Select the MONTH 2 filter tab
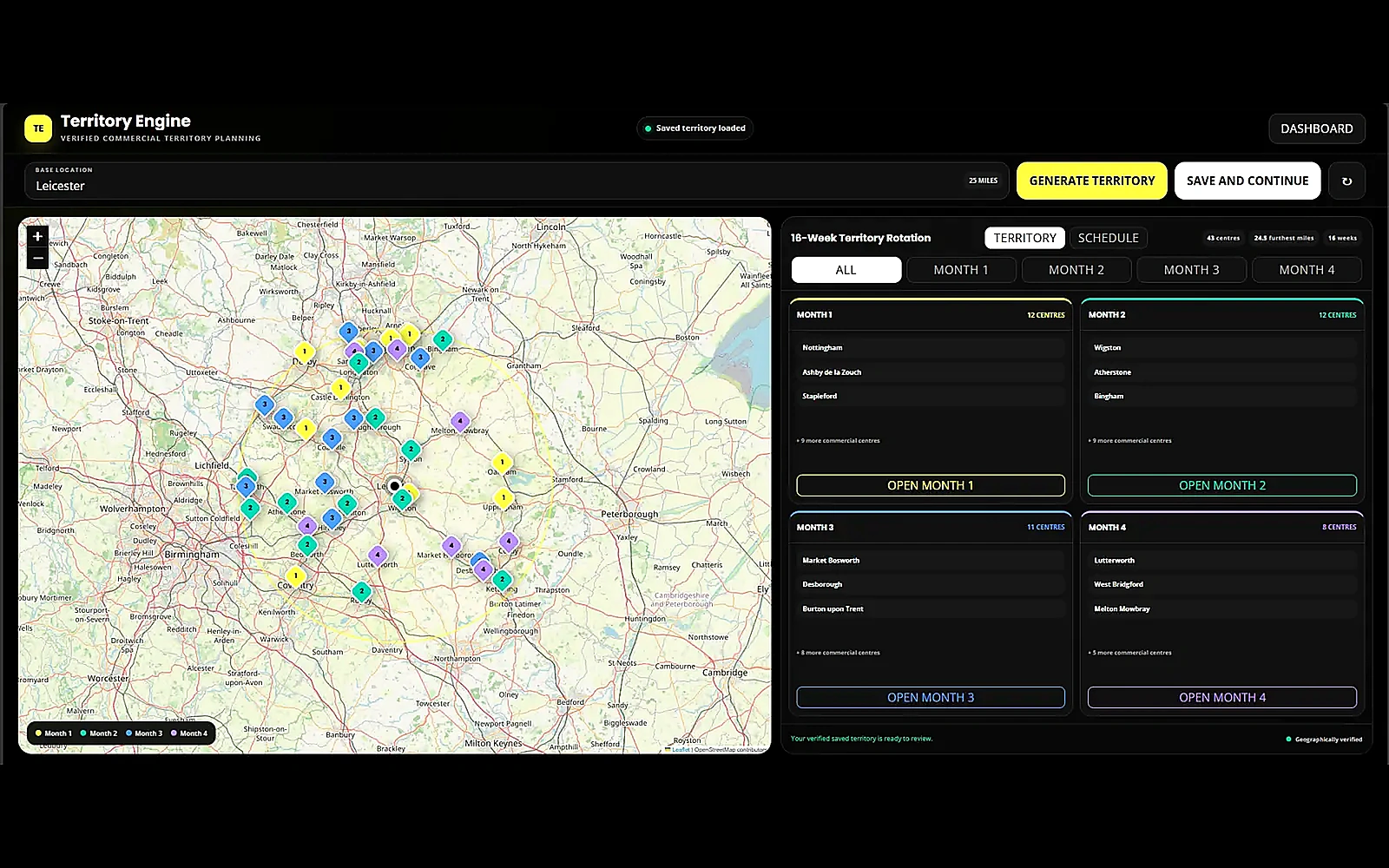Screen dimensions: 1389x868 (x=1076, y=270)
